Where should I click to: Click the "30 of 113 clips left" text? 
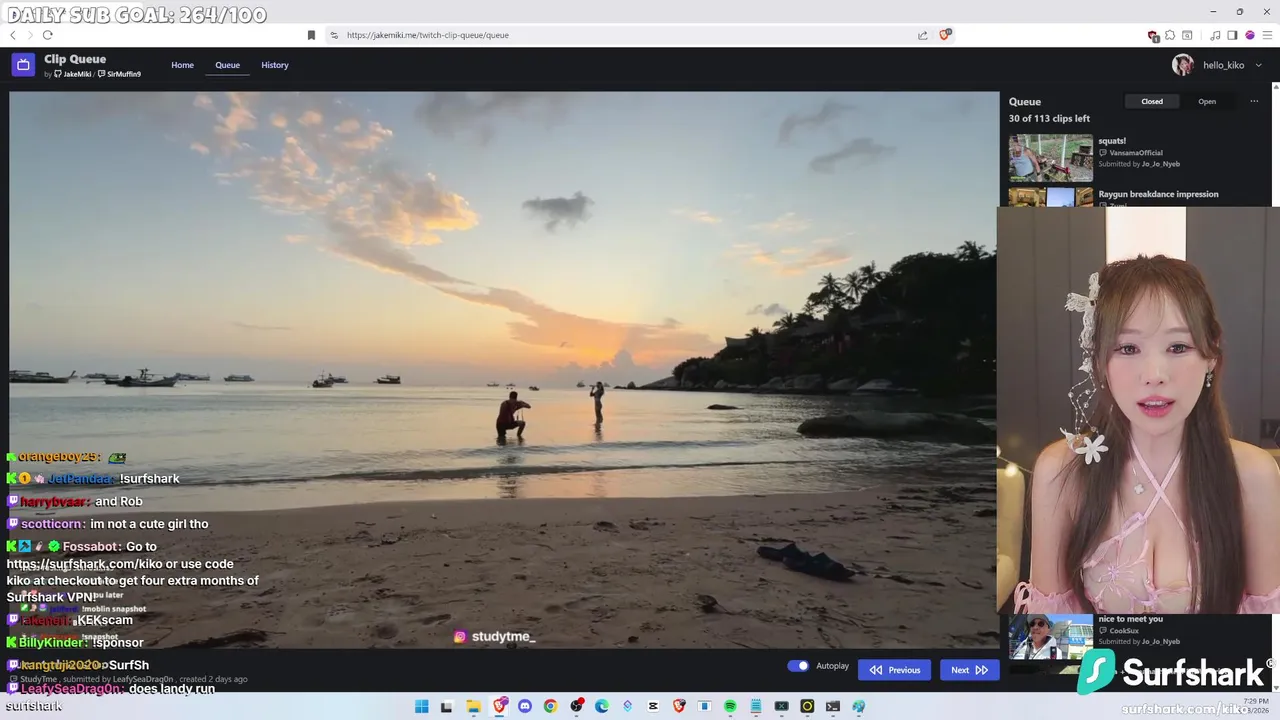click(x=1049, y=119)
